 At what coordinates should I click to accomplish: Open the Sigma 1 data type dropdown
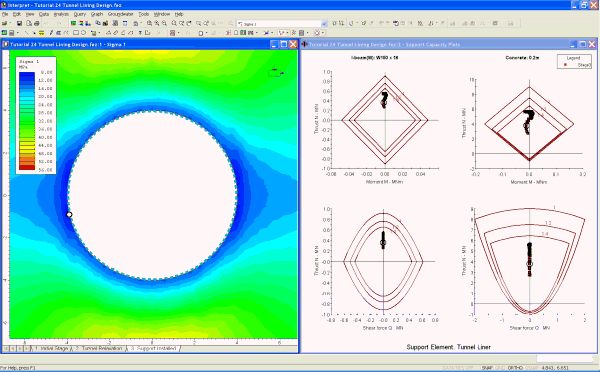(x=282, y=24)
